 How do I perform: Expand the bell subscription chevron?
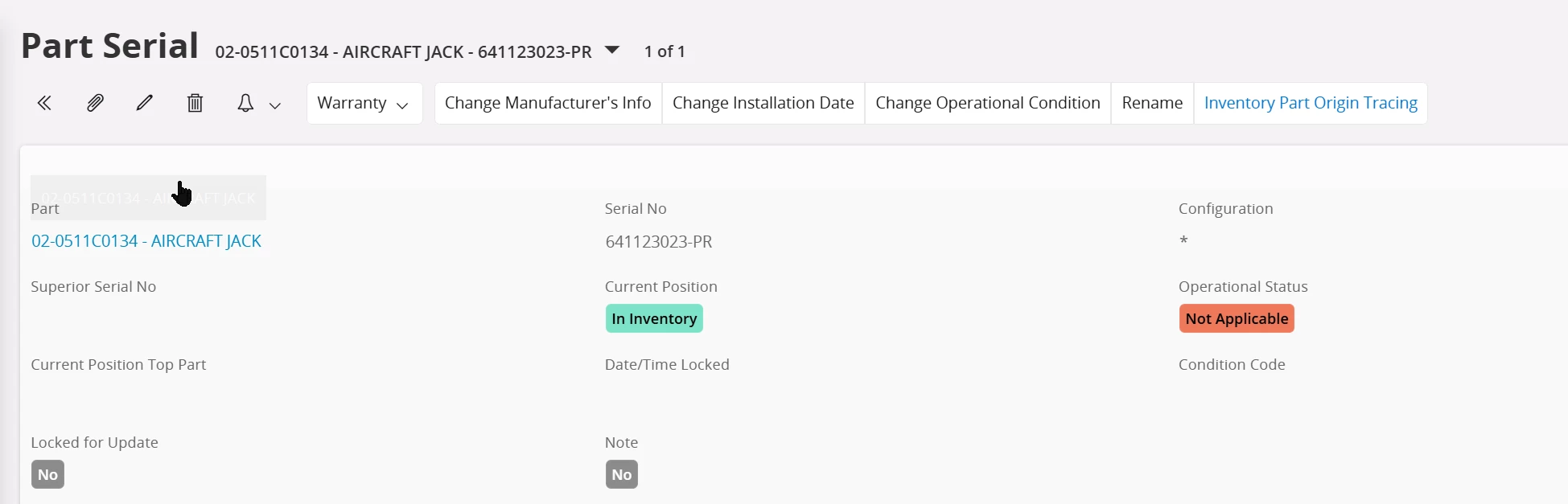(275, 105)
